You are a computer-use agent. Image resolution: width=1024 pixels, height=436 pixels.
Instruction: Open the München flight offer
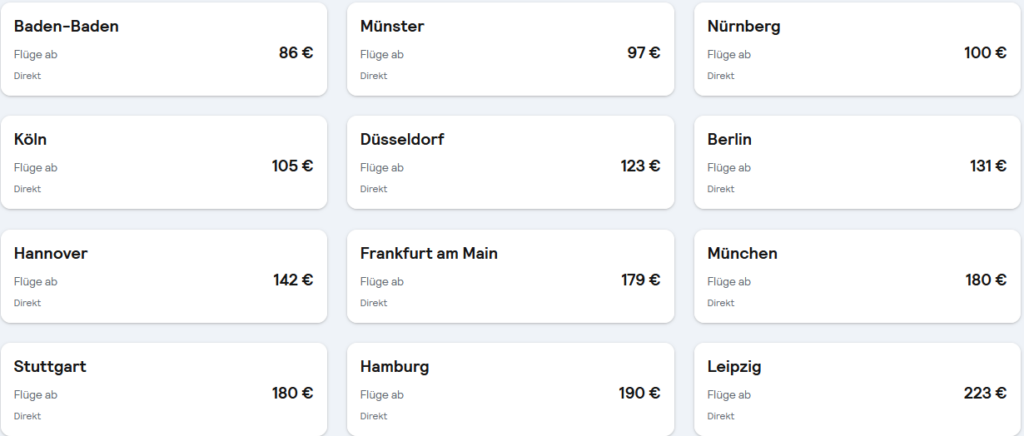[x=857, y=276]
